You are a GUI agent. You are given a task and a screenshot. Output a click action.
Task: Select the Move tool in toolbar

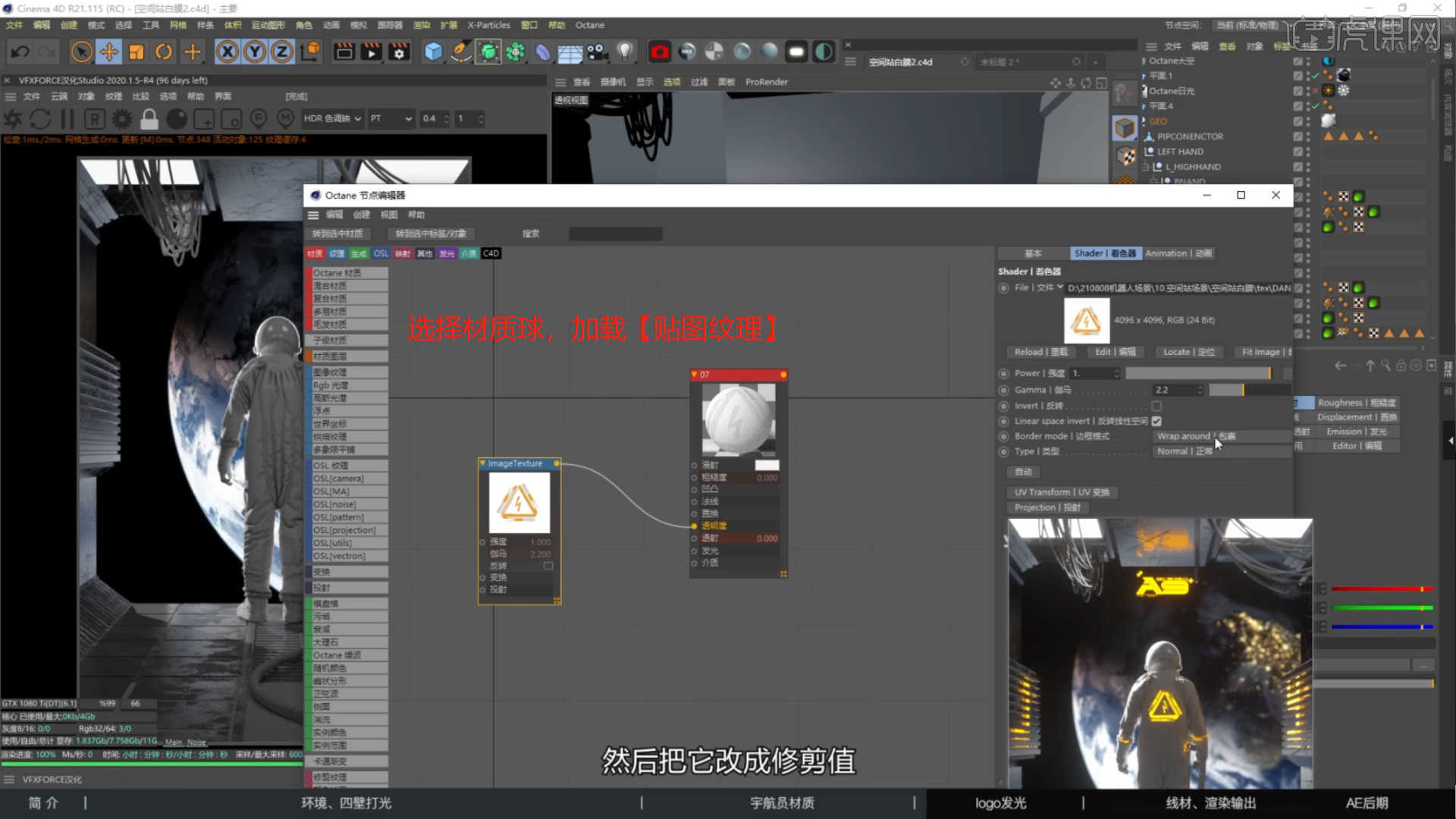109,52
